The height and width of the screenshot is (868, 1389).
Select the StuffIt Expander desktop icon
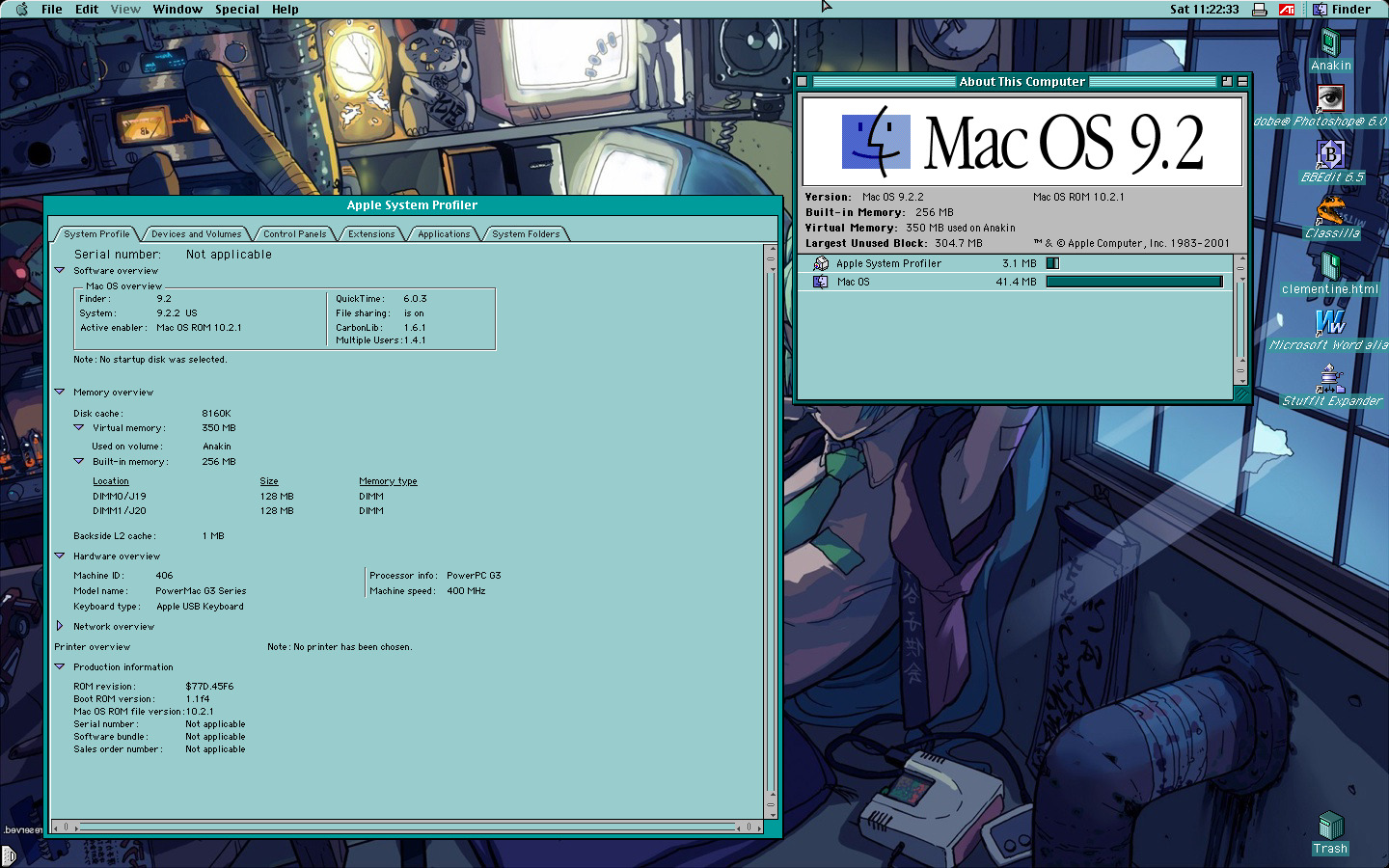1330,378
